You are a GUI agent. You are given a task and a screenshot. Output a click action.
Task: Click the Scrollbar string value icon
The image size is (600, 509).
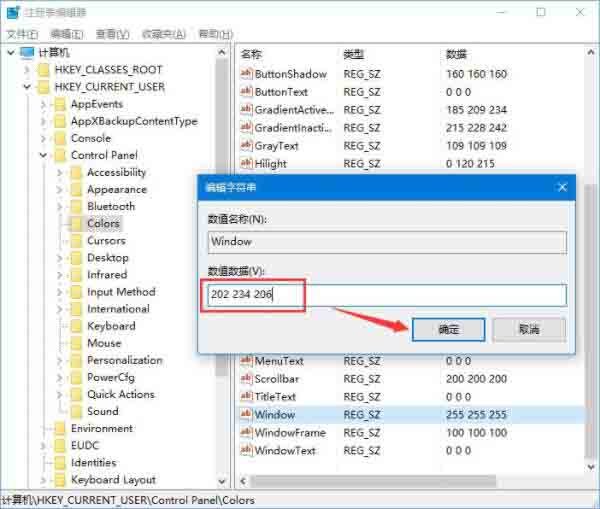(246, 379)
